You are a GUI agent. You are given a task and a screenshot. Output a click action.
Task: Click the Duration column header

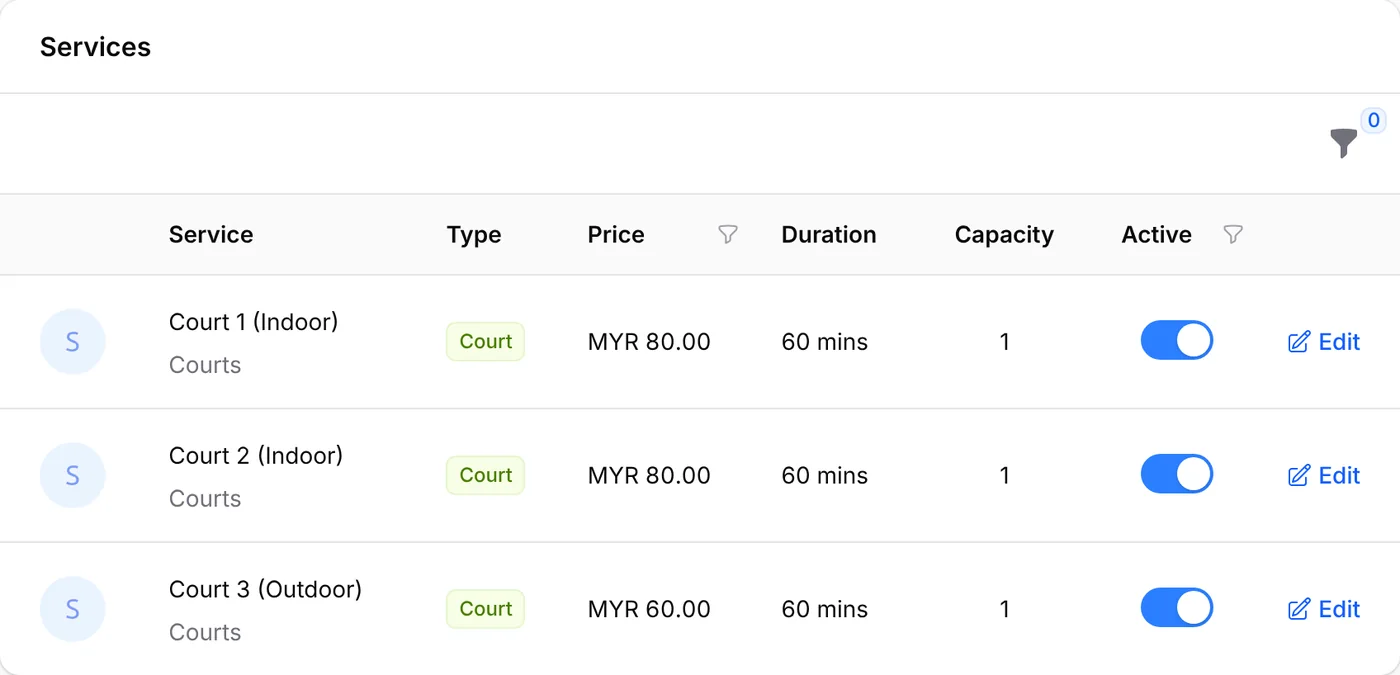[x=829, y=235]
